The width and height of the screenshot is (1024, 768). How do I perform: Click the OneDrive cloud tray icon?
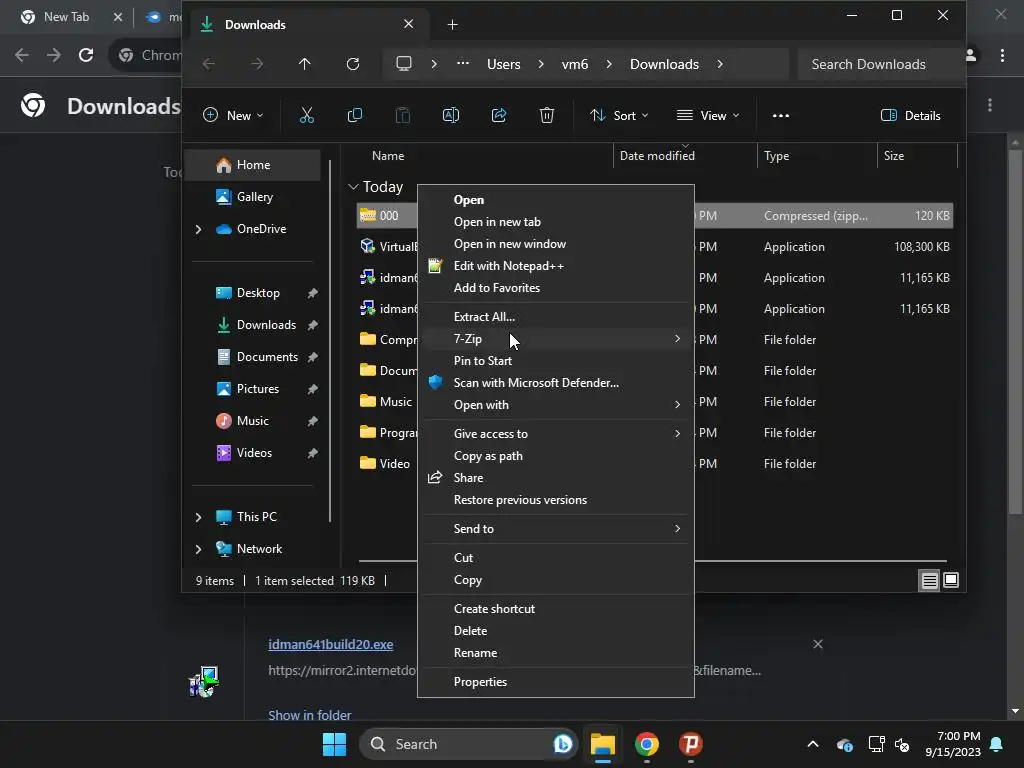(x=844, y=744)
